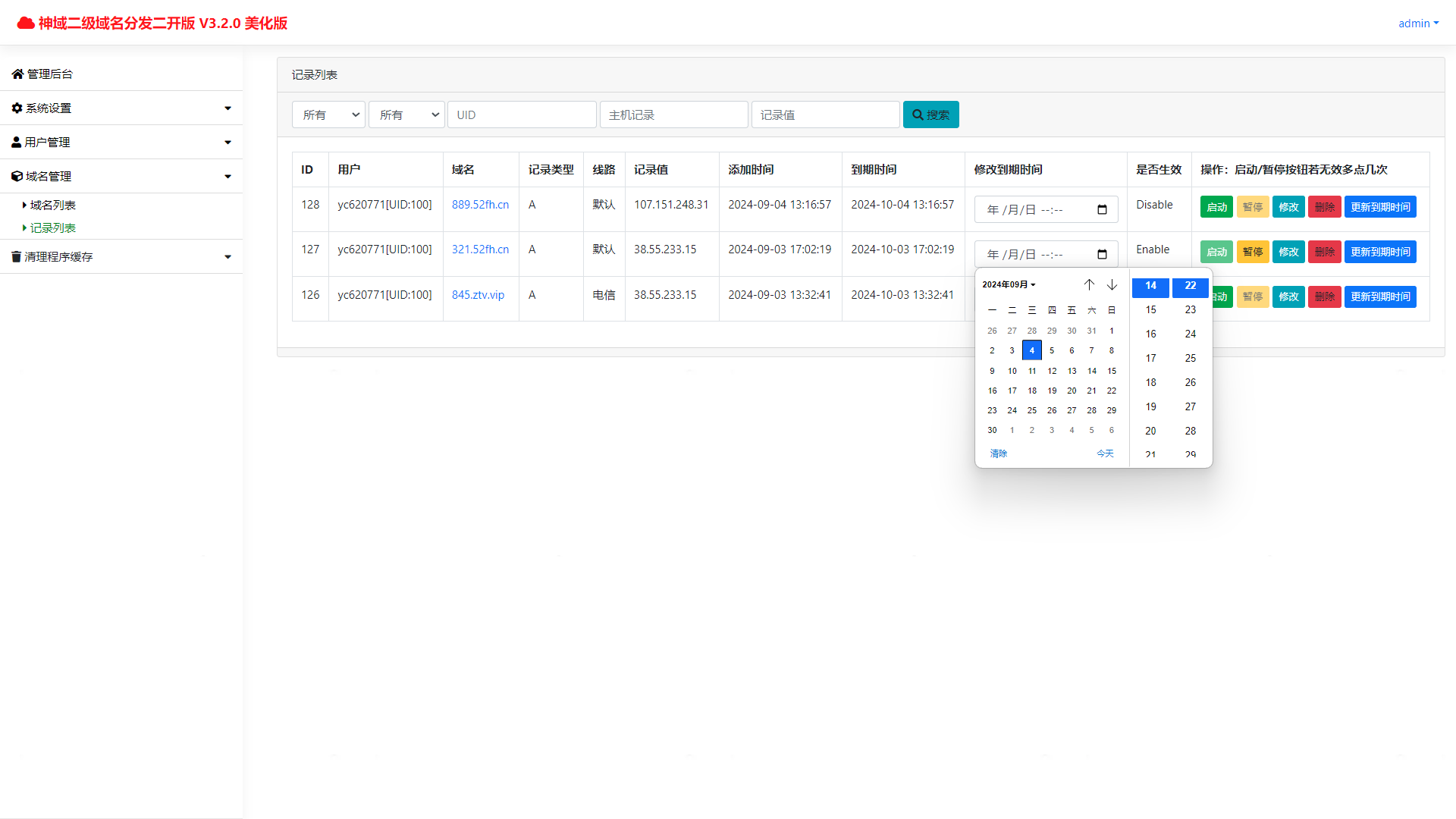This screenshot has height=819, width=1456.
Task: Click 启动 button for record 128
Action: (x=1216, y=207)
